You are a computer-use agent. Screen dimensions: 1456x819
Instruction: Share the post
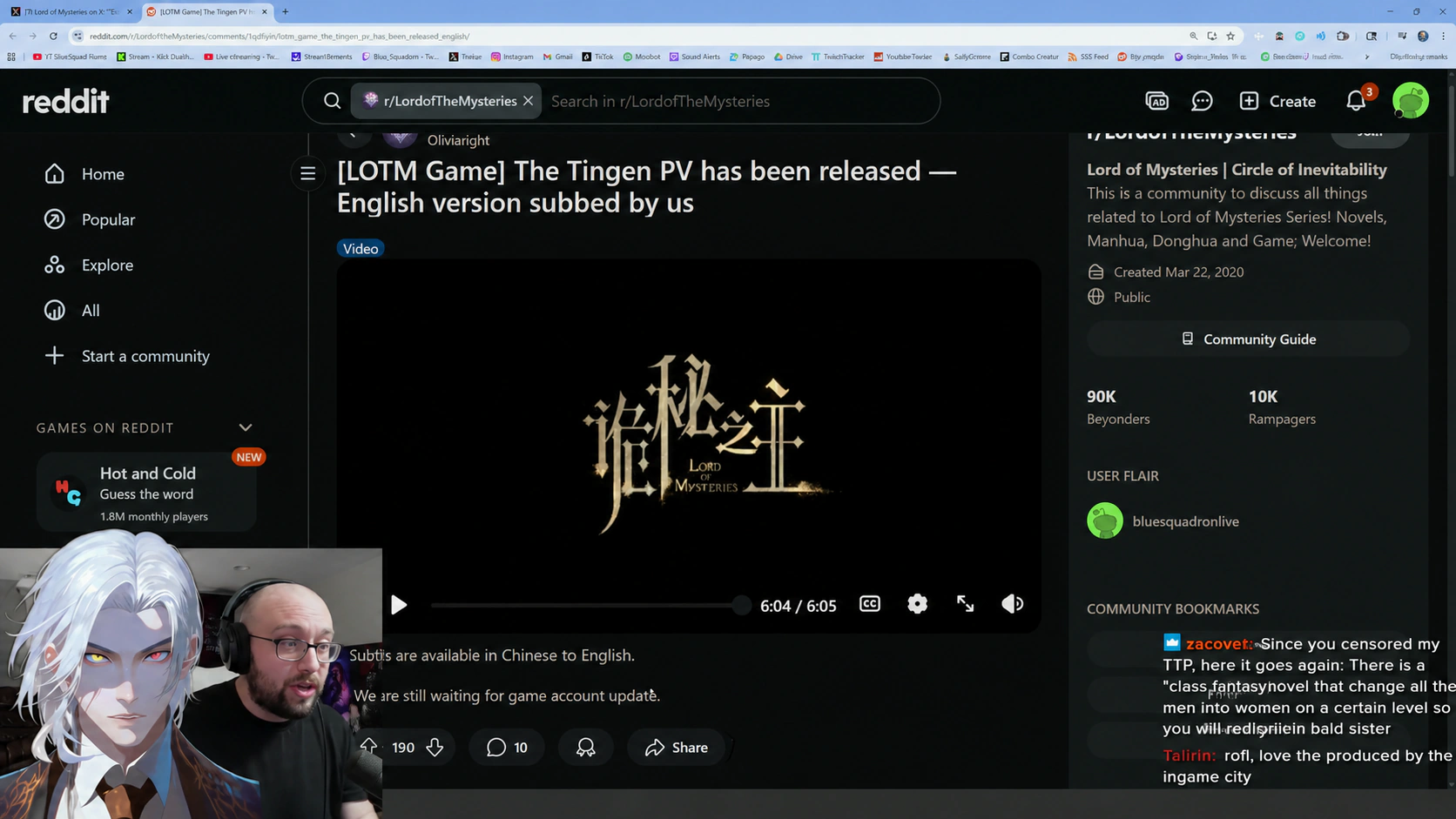[x=676, y=747]
